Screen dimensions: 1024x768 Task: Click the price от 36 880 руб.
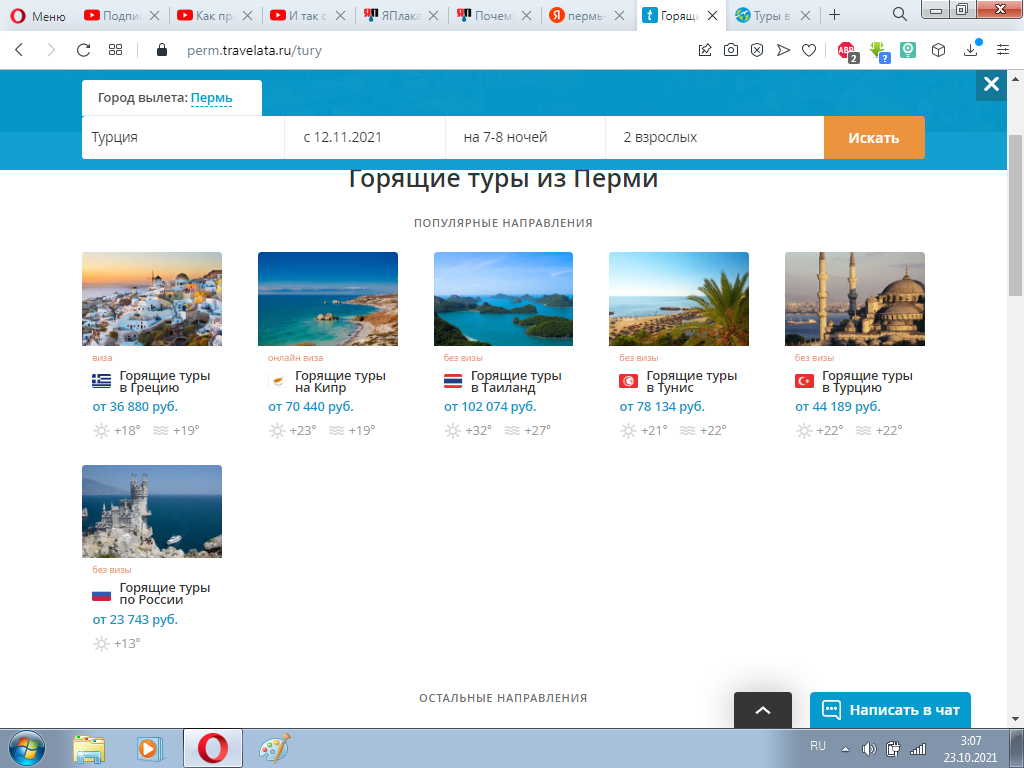click(x=135, y=406)
